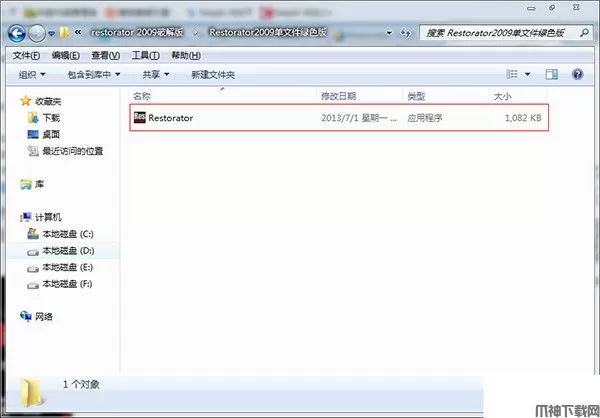600x418 pixels.
Task: Open 下载 in the favorites list
Action: (x=51, y=118)
